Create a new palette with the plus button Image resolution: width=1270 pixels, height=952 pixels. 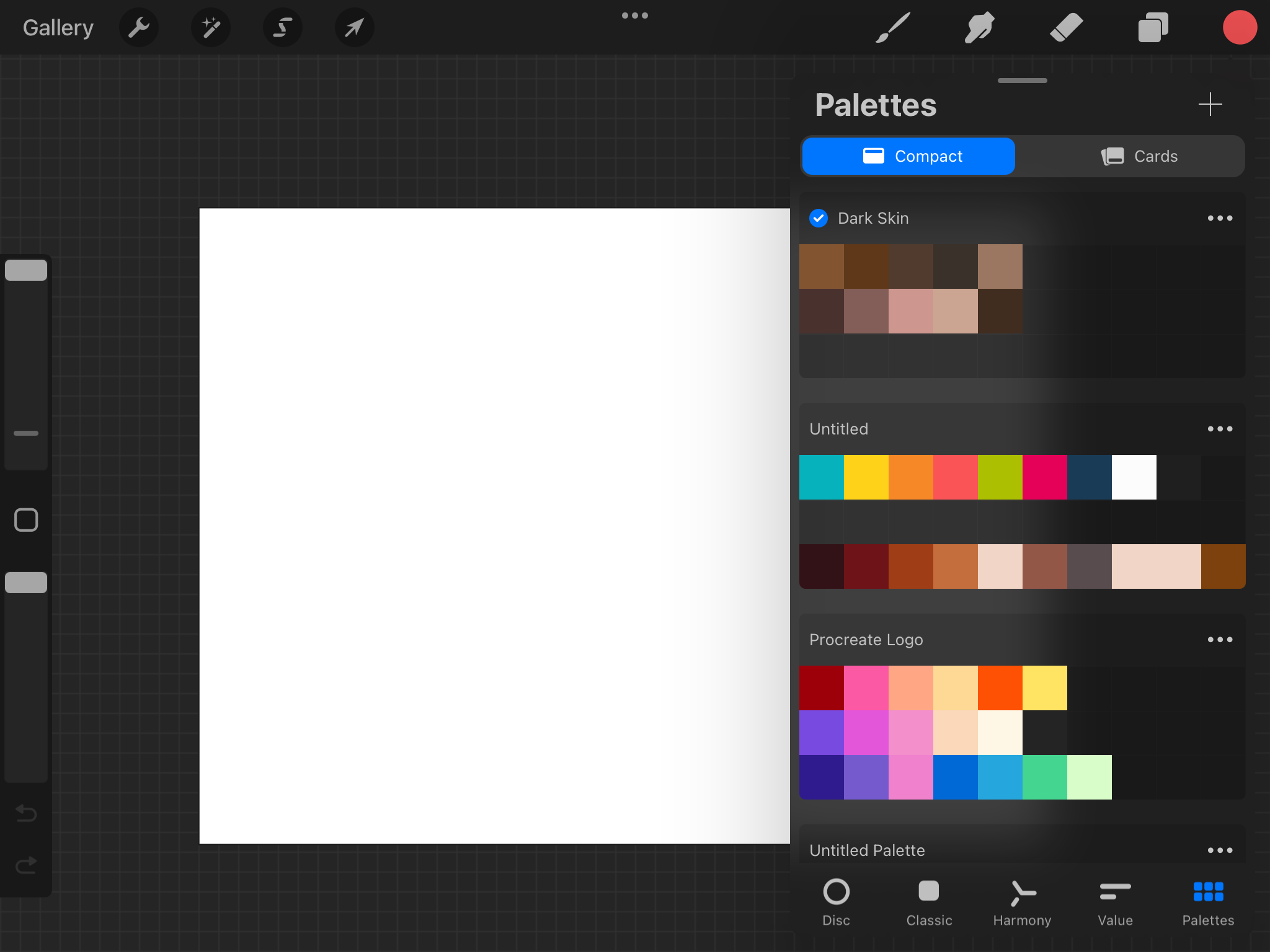(x=1209, y=105)
